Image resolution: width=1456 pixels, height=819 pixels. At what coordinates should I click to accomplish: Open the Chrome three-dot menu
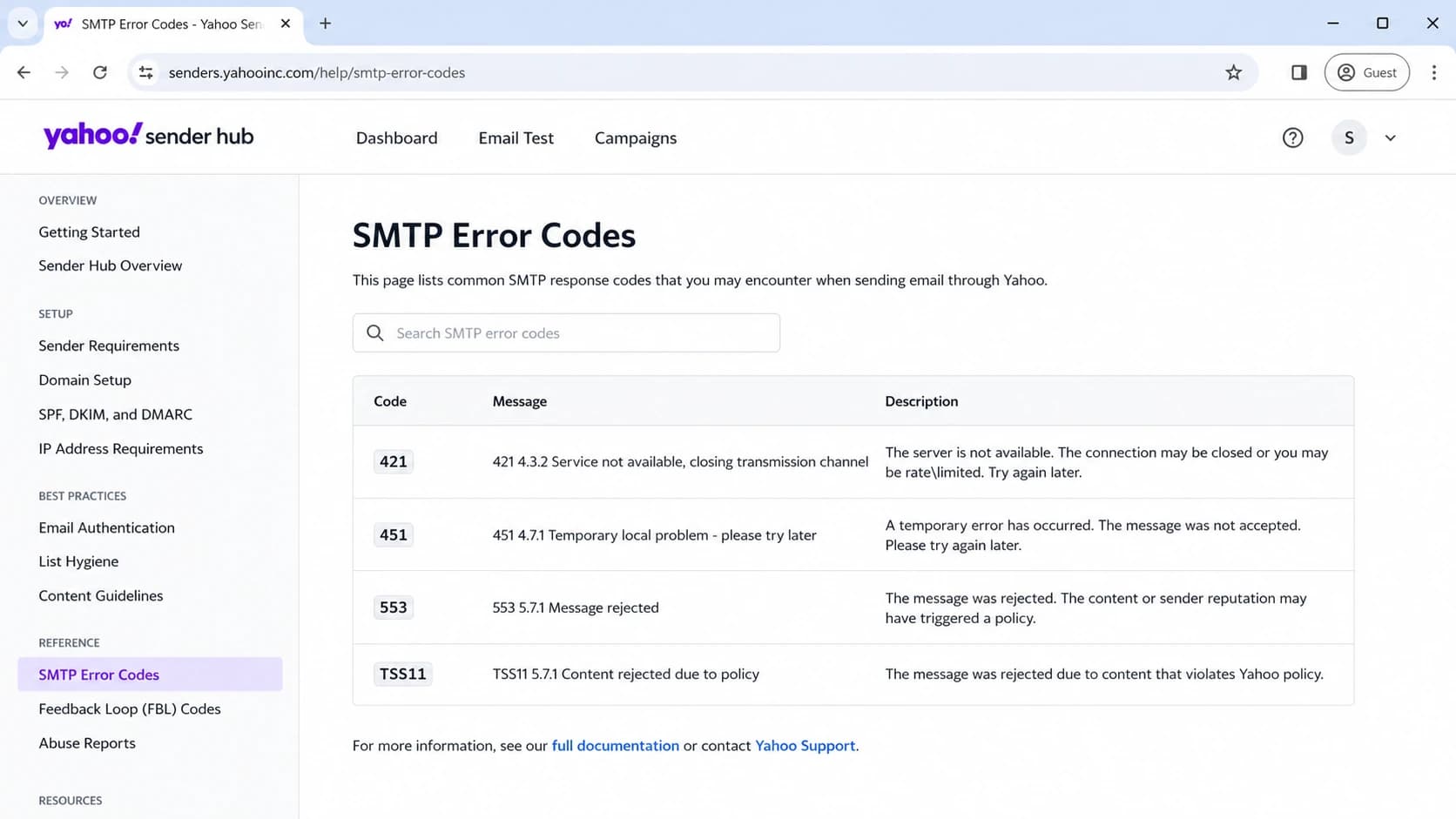(1433, 72)
